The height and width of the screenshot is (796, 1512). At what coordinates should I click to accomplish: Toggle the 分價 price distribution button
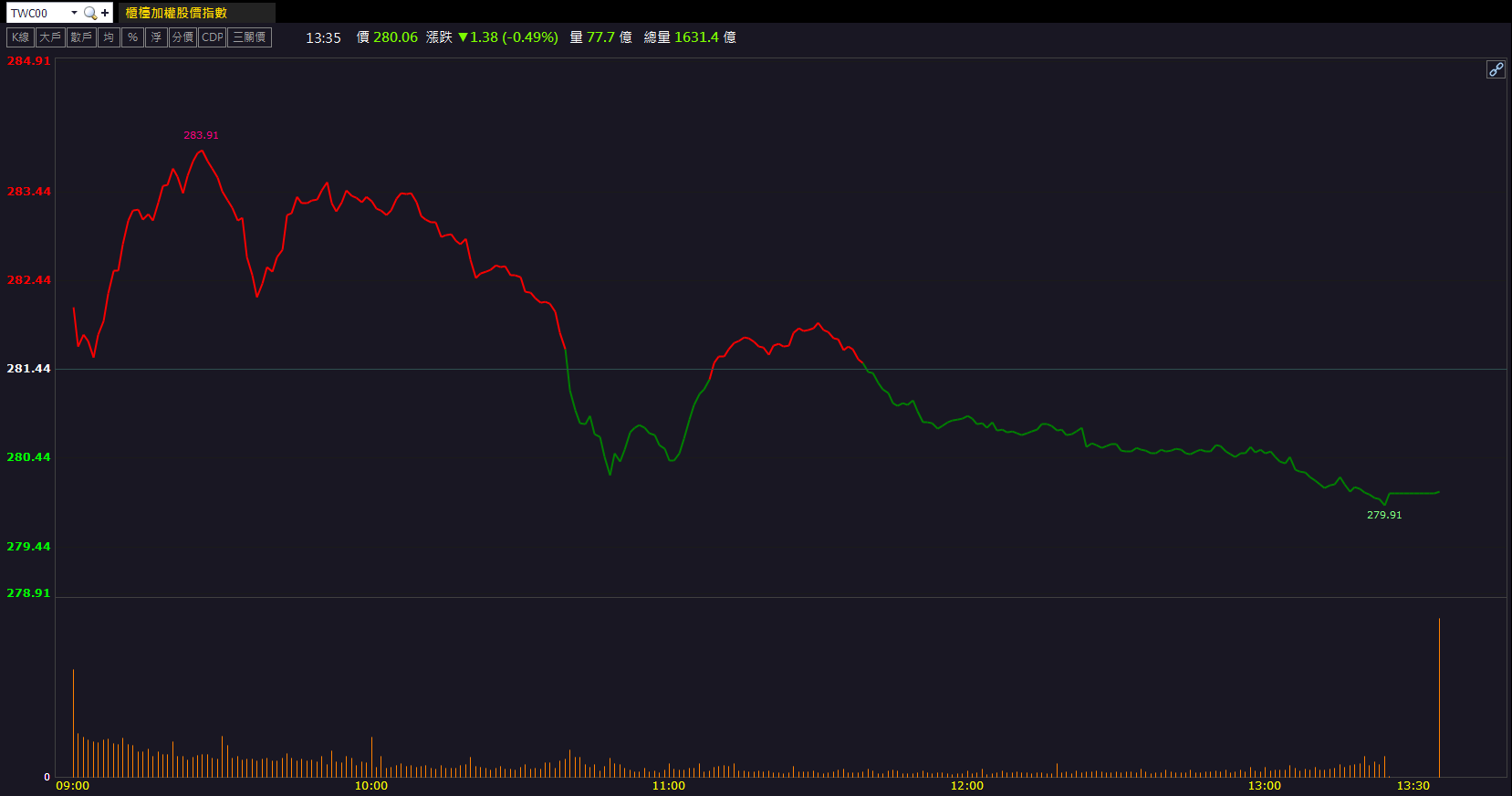pos(182,37)
